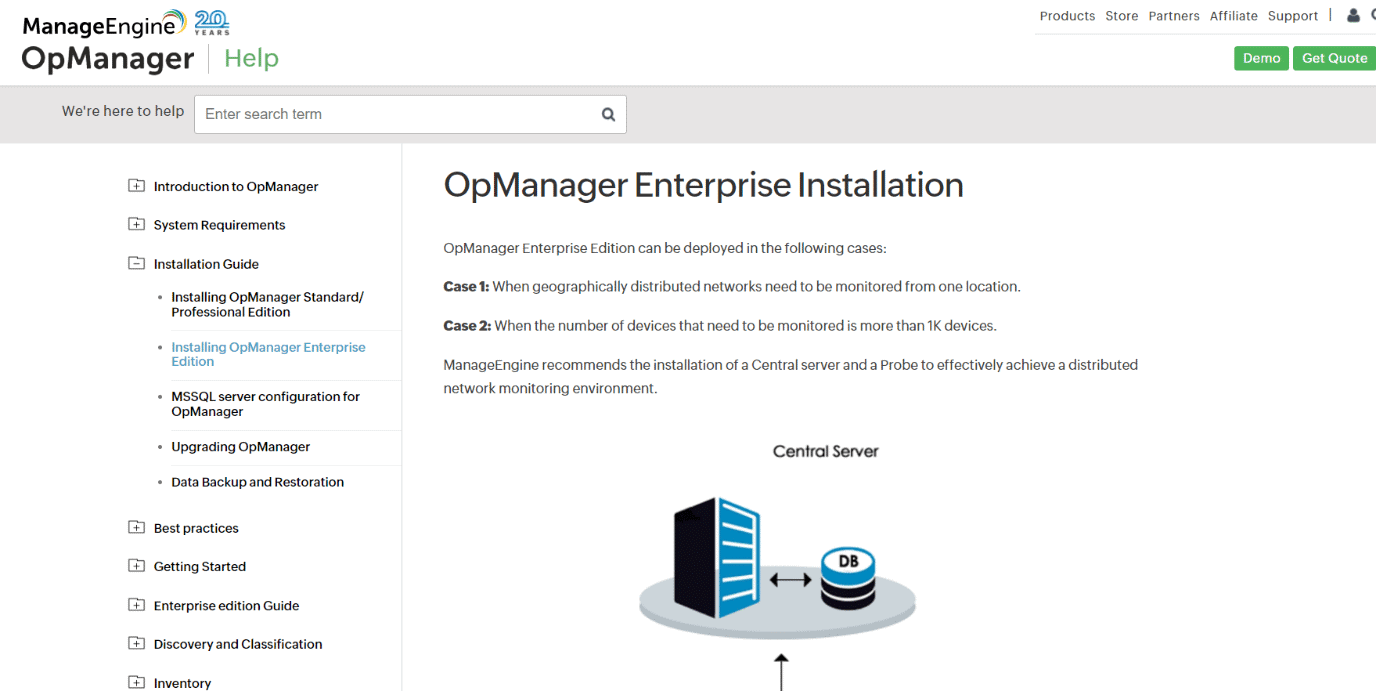Expand the Getting Started plus icon

tap(136, 566)
